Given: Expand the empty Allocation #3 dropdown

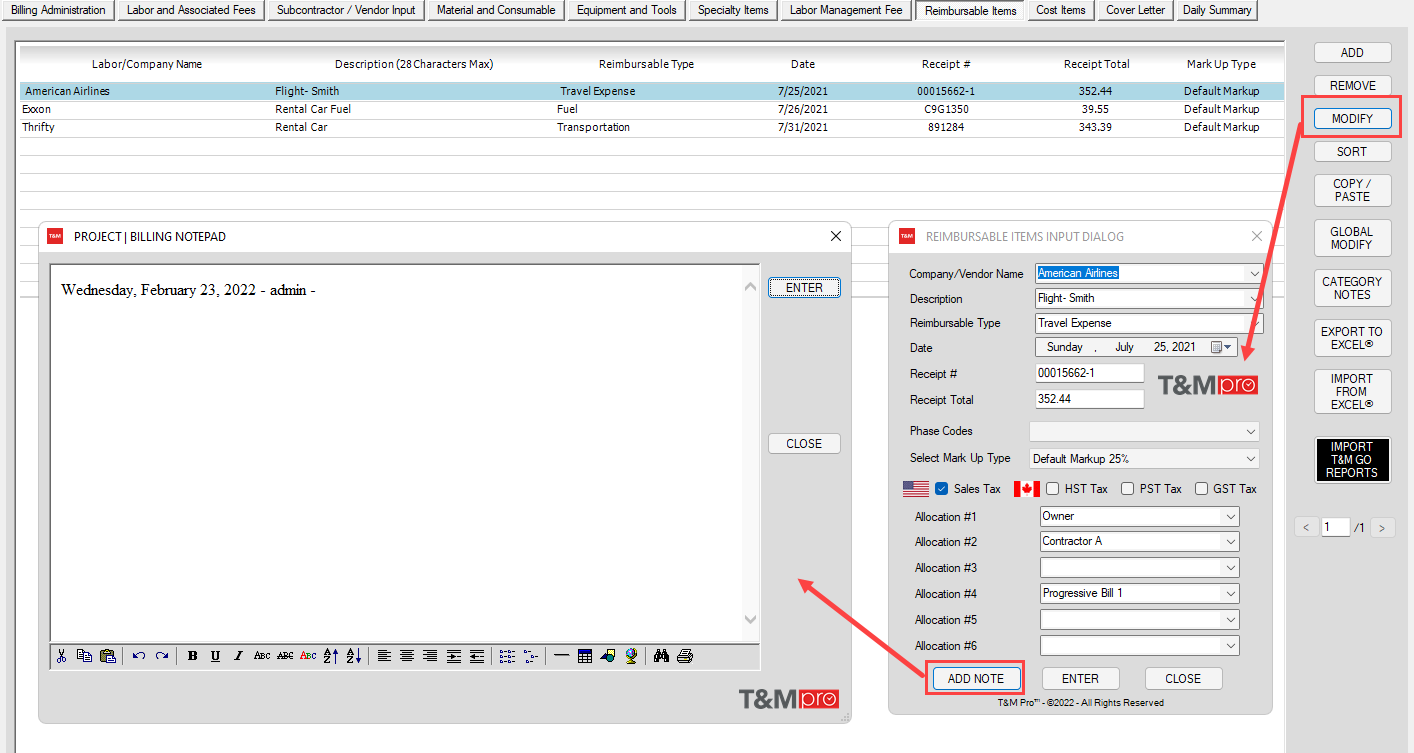Looking at the screenshot, I should point(1230,567).
